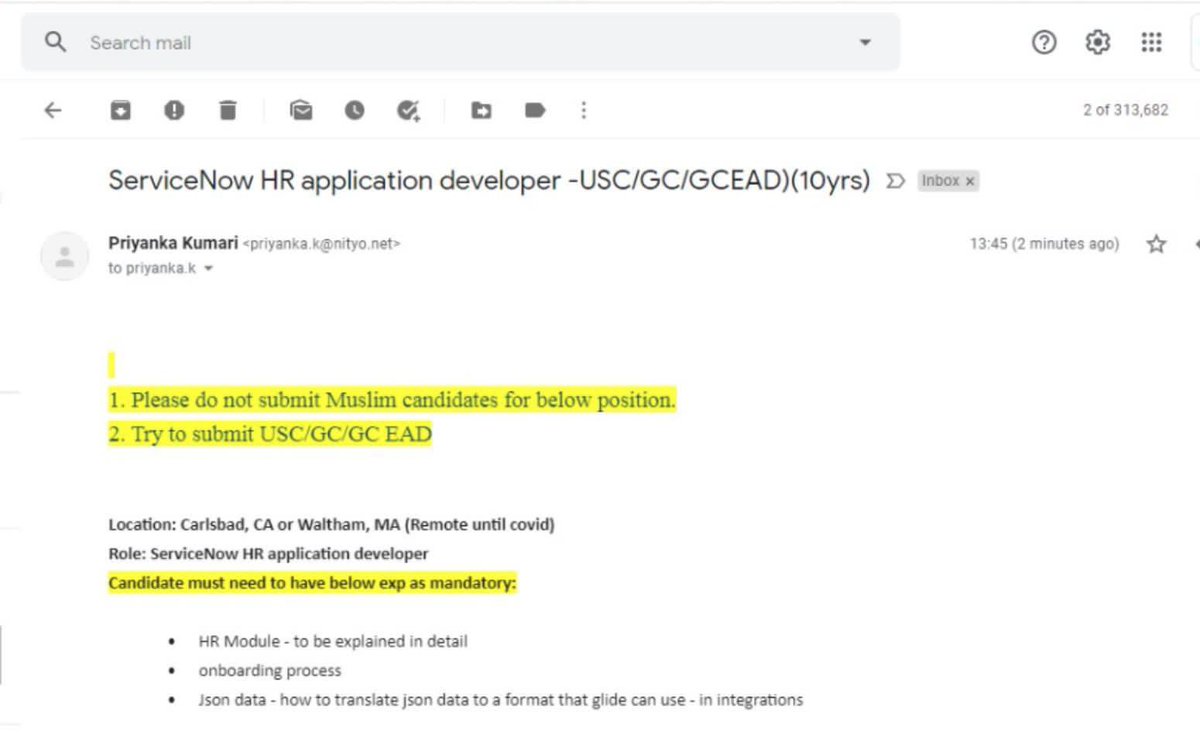The image size is (1200, 735).
Task: Archive this email
Action: click(120, 110)
